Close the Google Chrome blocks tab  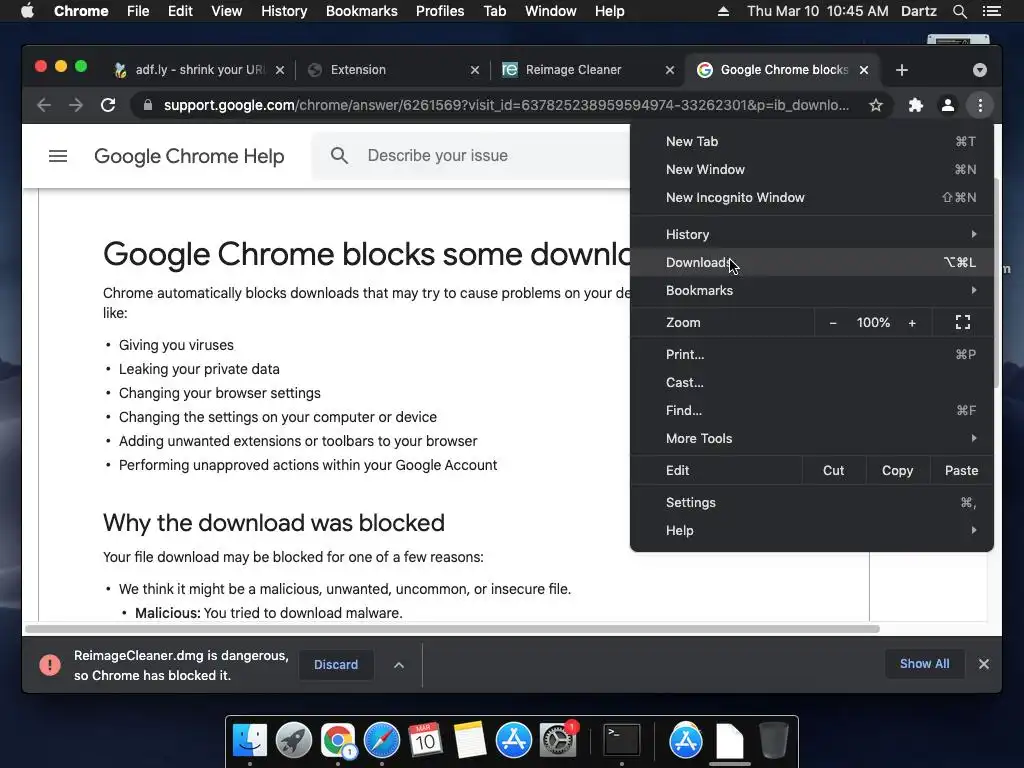[x=864, y=70]
